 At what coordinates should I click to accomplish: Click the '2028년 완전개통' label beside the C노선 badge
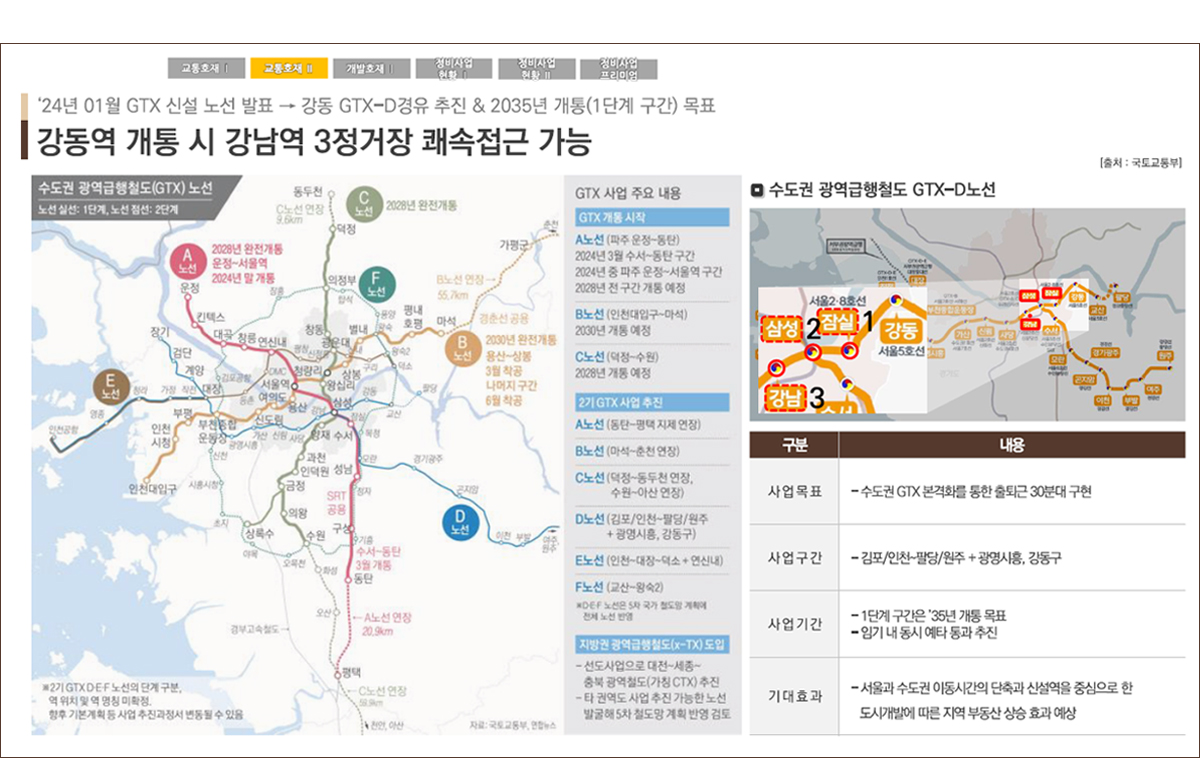click(x=421, y=205)
